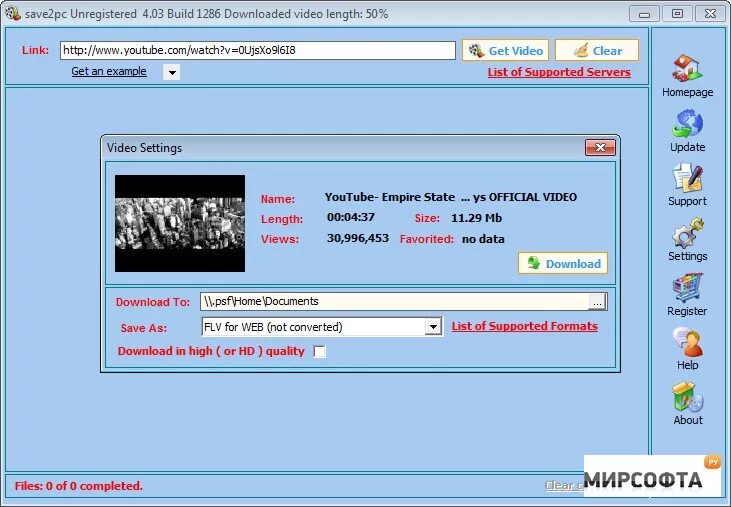The image size is (731, 507).
Task: Click the save2pc icon in the title bar
Action: pos(13,13)
